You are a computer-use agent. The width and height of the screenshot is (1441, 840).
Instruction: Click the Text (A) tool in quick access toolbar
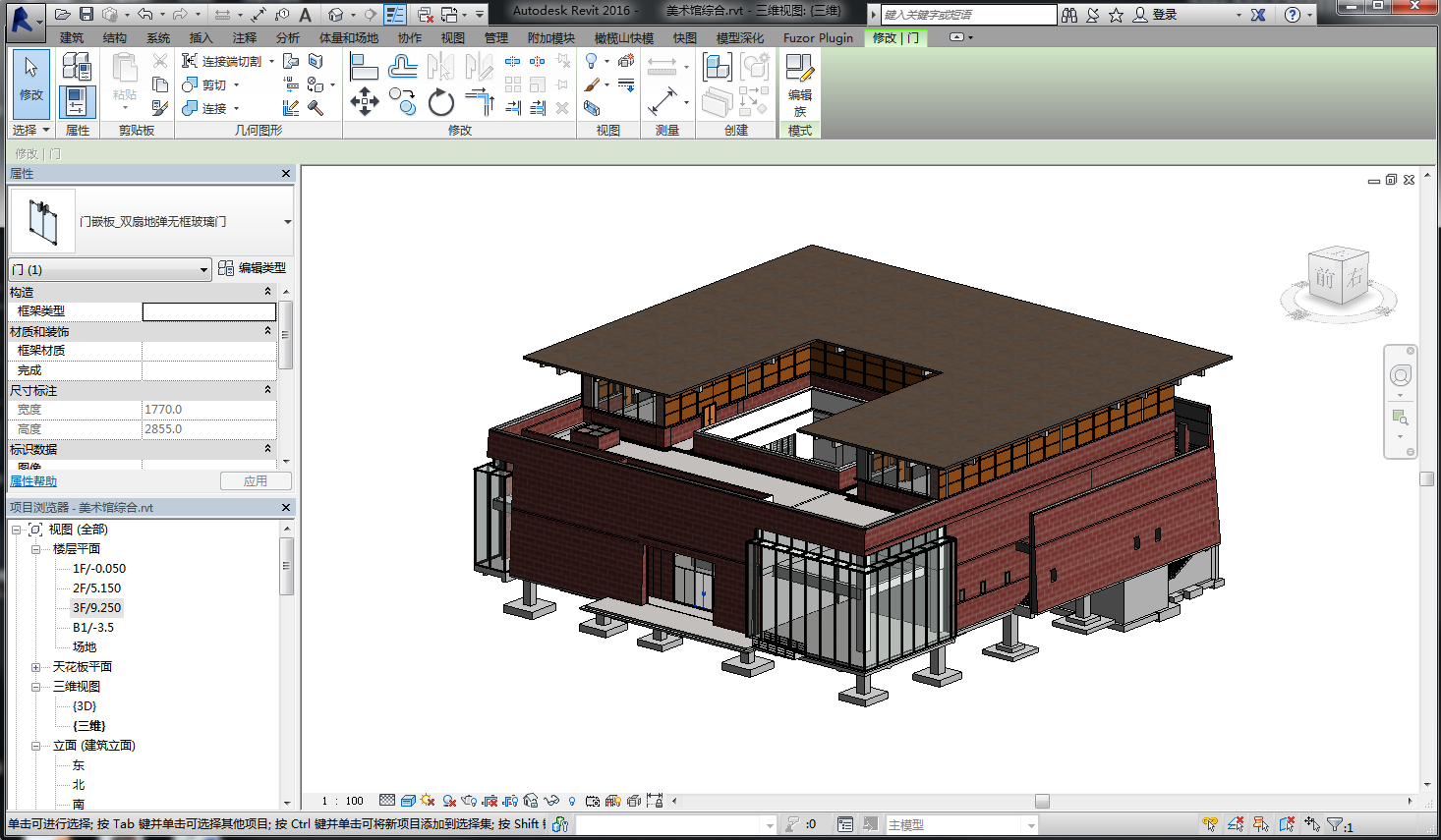coord(306,14)
